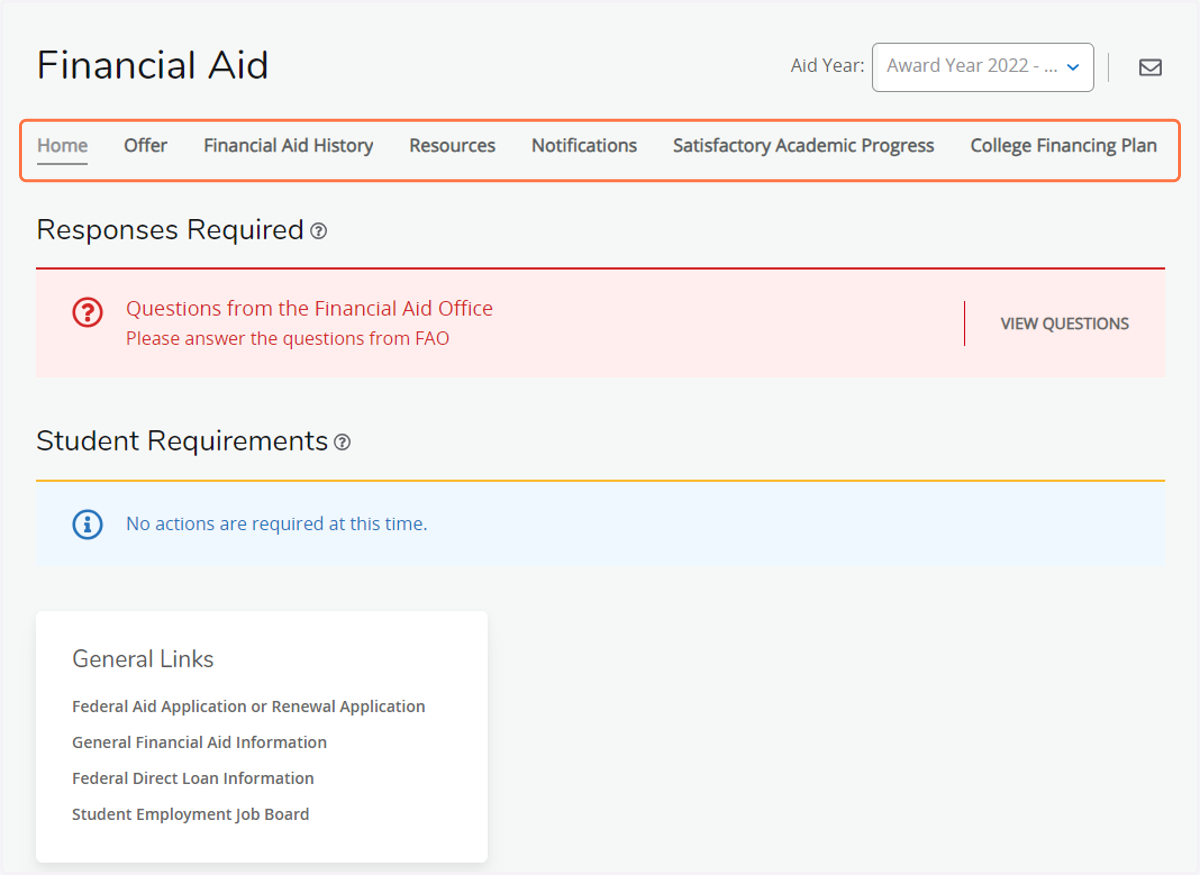The width and height of the screenshot is (1200, 875).
Task: Click the 'Student Requirements' heading text
Action: point(182,442)
